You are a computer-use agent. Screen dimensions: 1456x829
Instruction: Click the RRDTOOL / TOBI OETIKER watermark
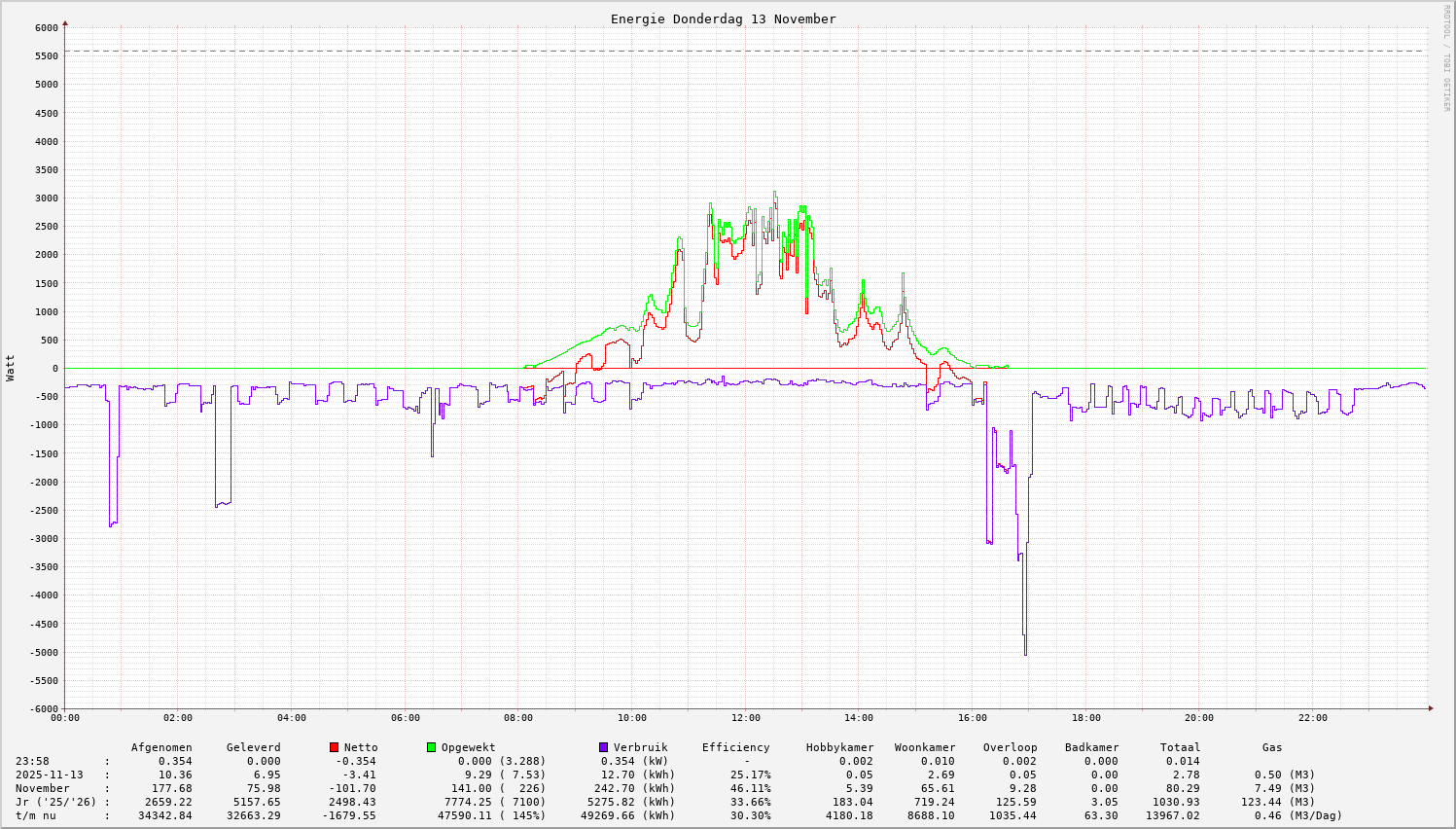click(1446, 57)
